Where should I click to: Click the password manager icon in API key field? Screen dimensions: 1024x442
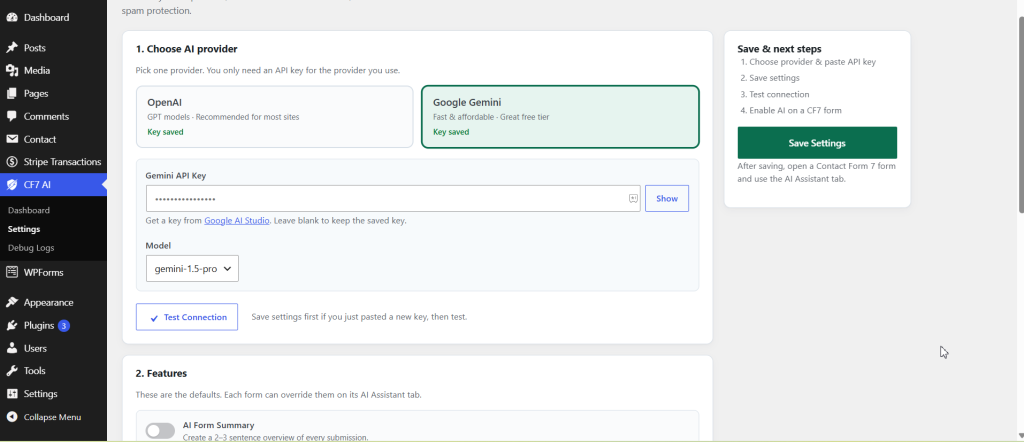click(x=633, y=198)
